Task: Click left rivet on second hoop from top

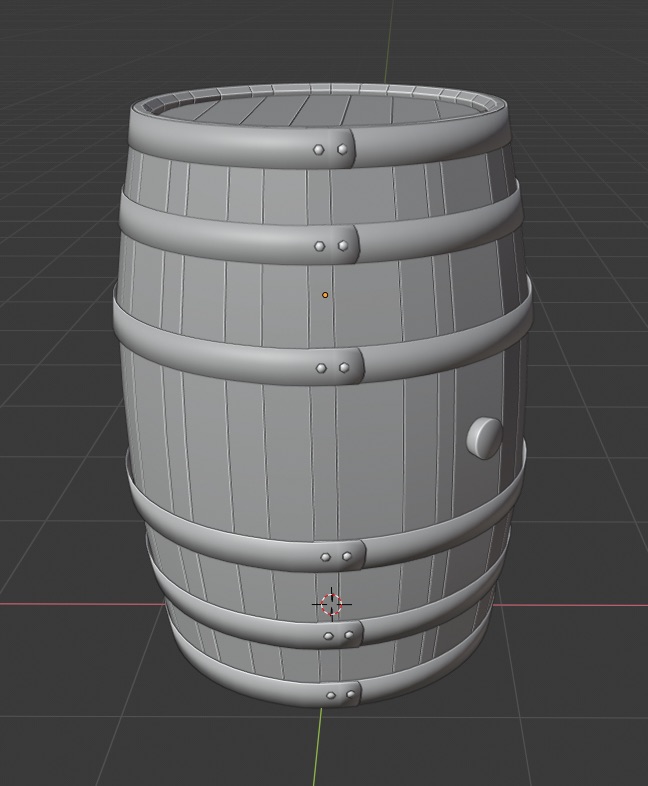Action: pyautogui.click(x=320, y=246)
